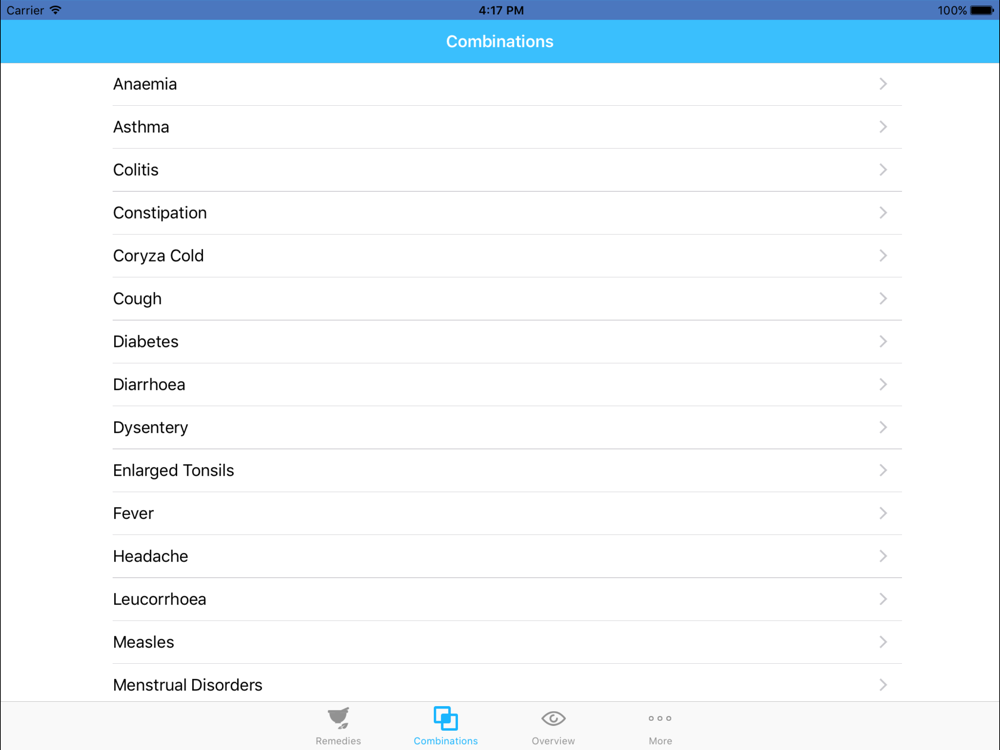Image resolution: width=1000 pixels, height=750 pixels.
Task: Open the Colitis combination
Action: (507, 170)
